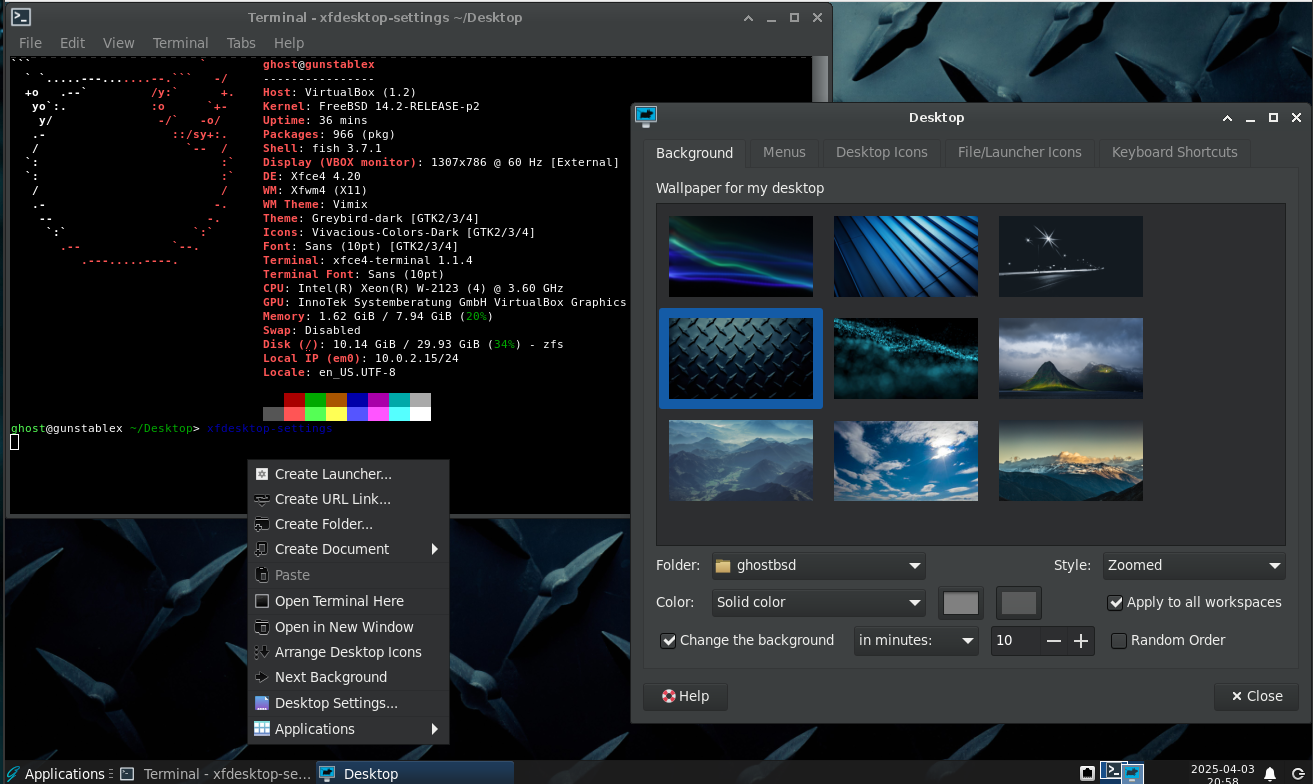Open the Folder ghostbsd dropdown

coord(819,565)
